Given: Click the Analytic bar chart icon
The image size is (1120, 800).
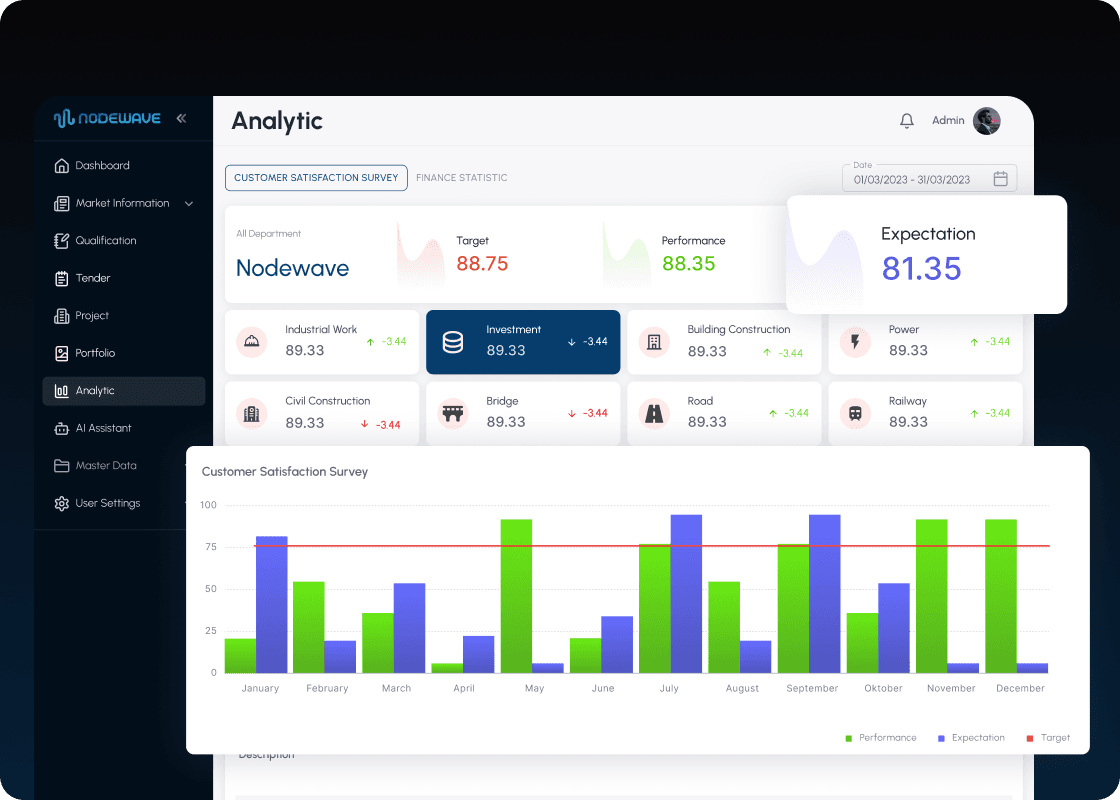Looking at the screenshot, I should (x=61, y=391).
